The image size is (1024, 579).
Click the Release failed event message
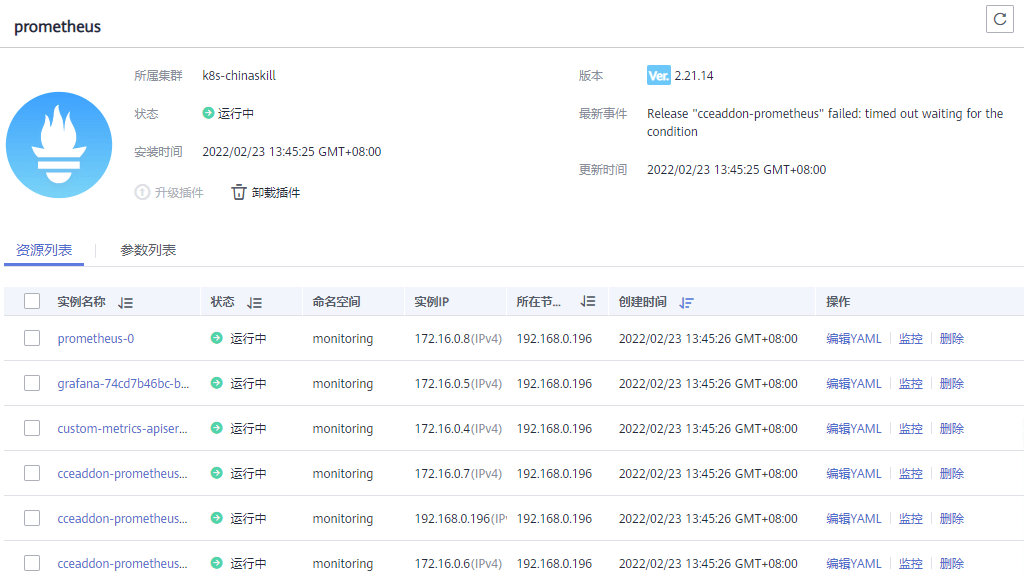click(x=825, y=123)
